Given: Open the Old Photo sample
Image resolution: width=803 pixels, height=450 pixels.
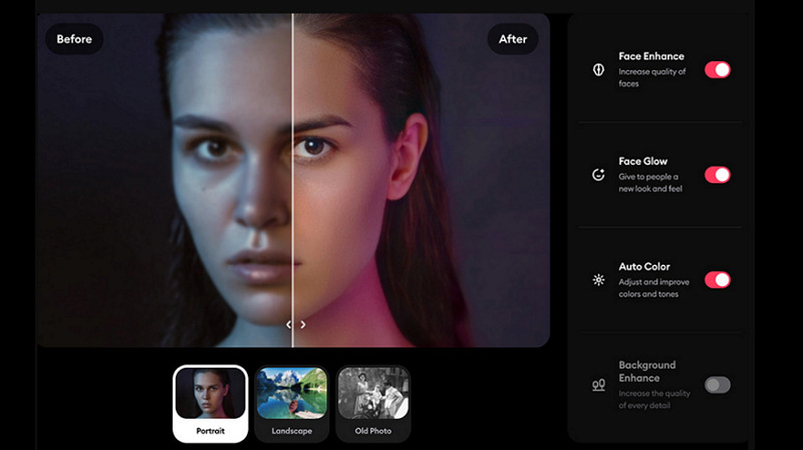Looking at the screenshot, I should pyautogui.click(x=373, y=404).
